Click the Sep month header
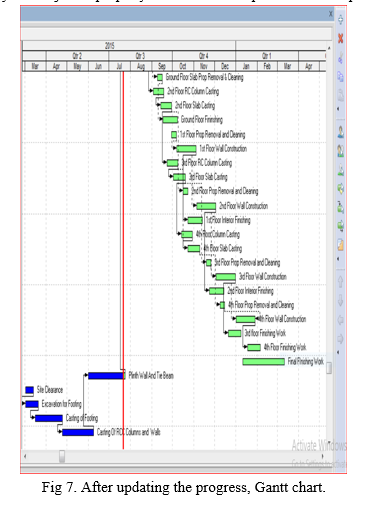The image size is (369, 505). pyautogui.click(x=162, y=66)
